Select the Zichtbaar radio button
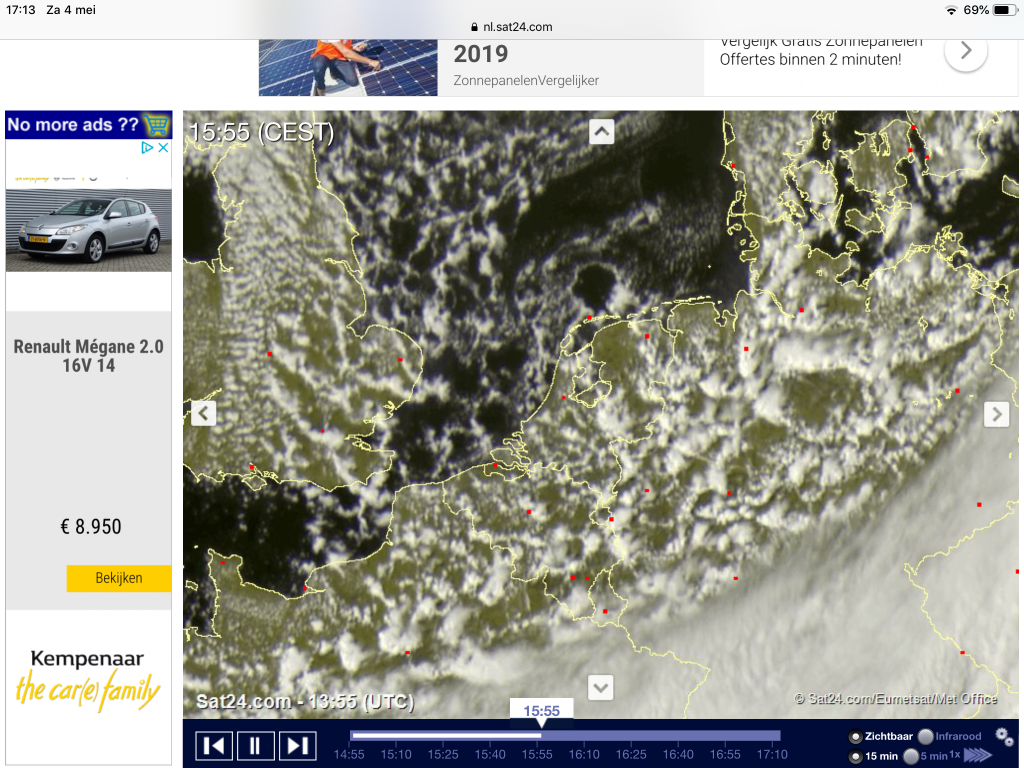This screenshot has height=768, width=1024. pyautogui.click(x=855, y=737)
